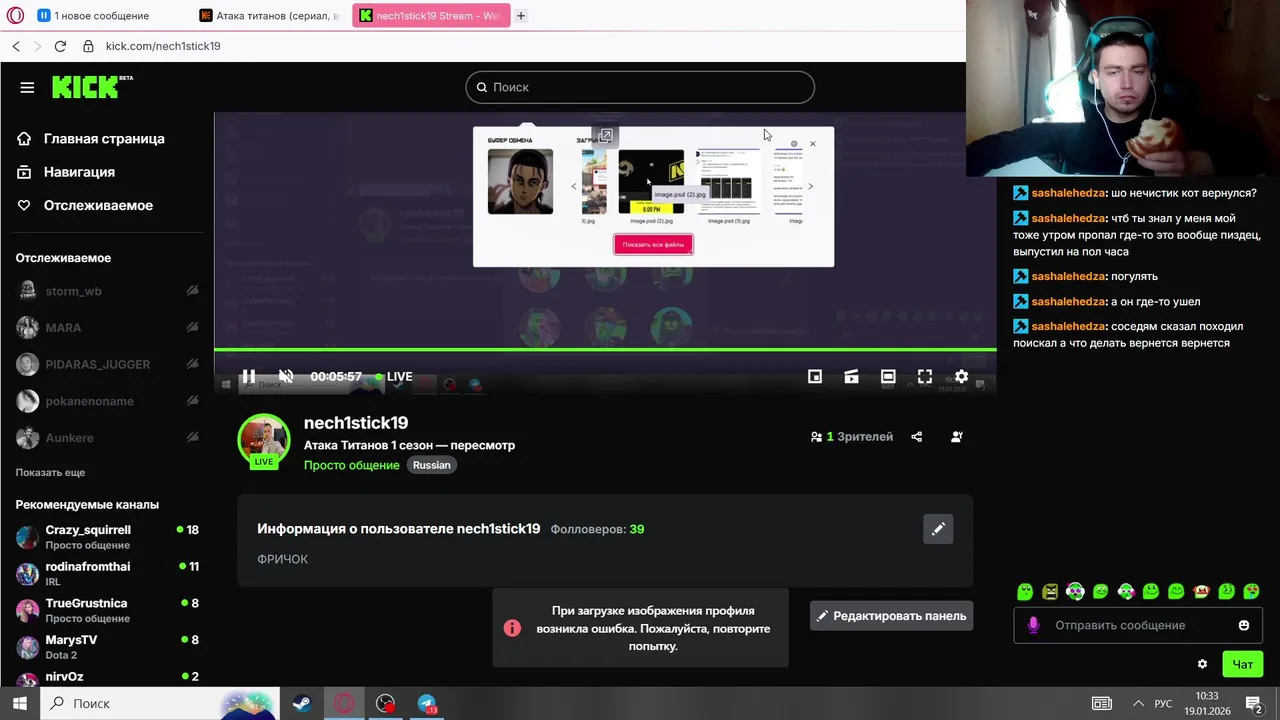Open the player settings gear
This screenshot has width=1280, height=720.
(961, 377)
